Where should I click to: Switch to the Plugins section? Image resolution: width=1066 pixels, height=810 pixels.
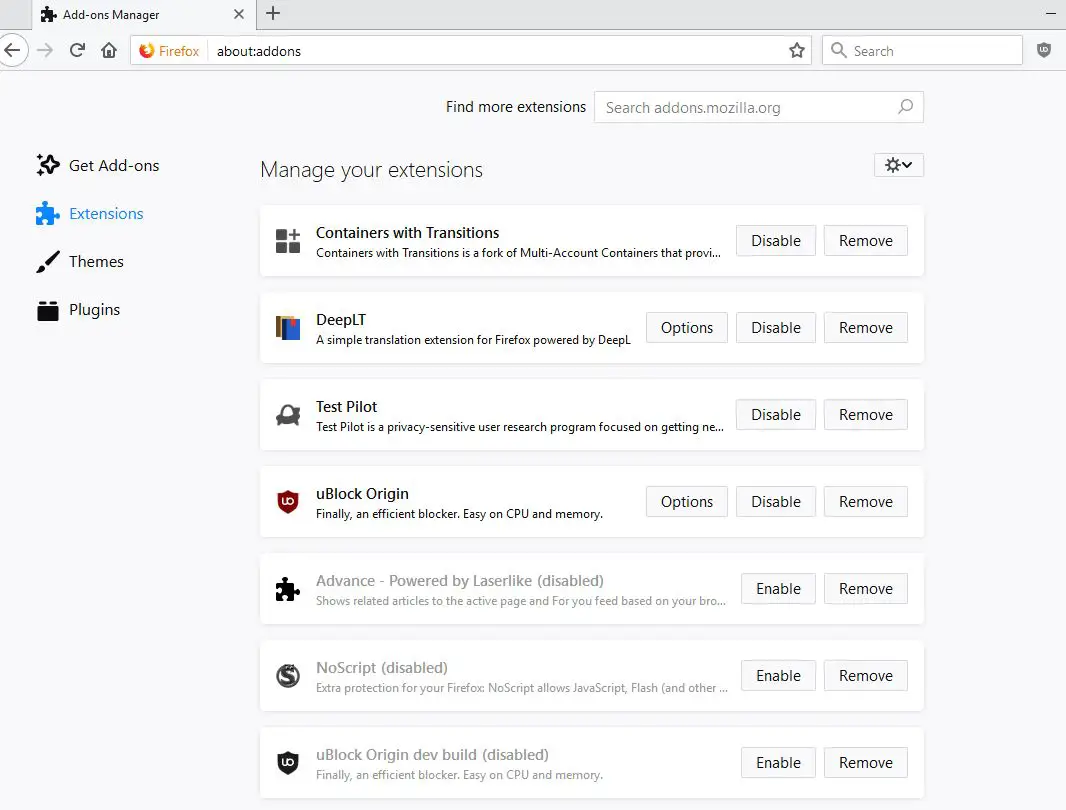[94, 310]
